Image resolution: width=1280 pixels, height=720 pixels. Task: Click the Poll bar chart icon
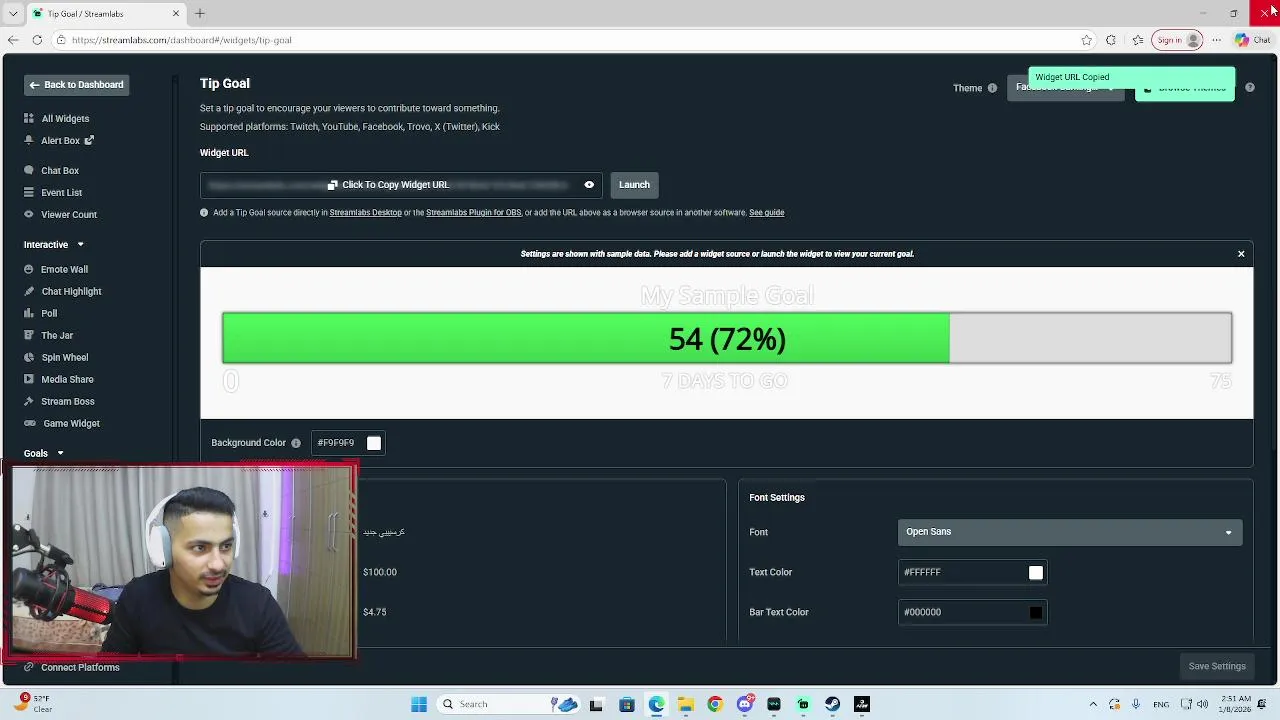click(x=29, y=313)
